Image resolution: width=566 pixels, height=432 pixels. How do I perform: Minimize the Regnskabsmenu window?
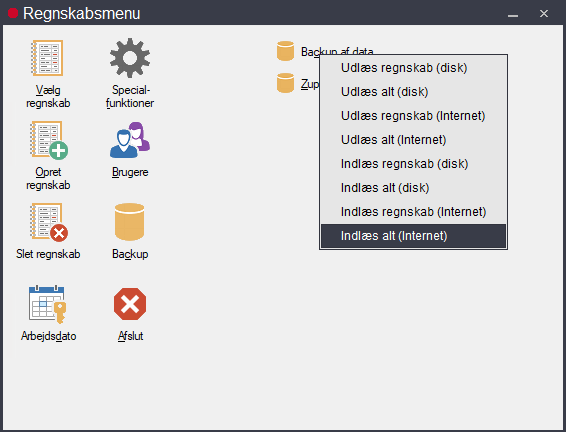(x=513, y=14)
